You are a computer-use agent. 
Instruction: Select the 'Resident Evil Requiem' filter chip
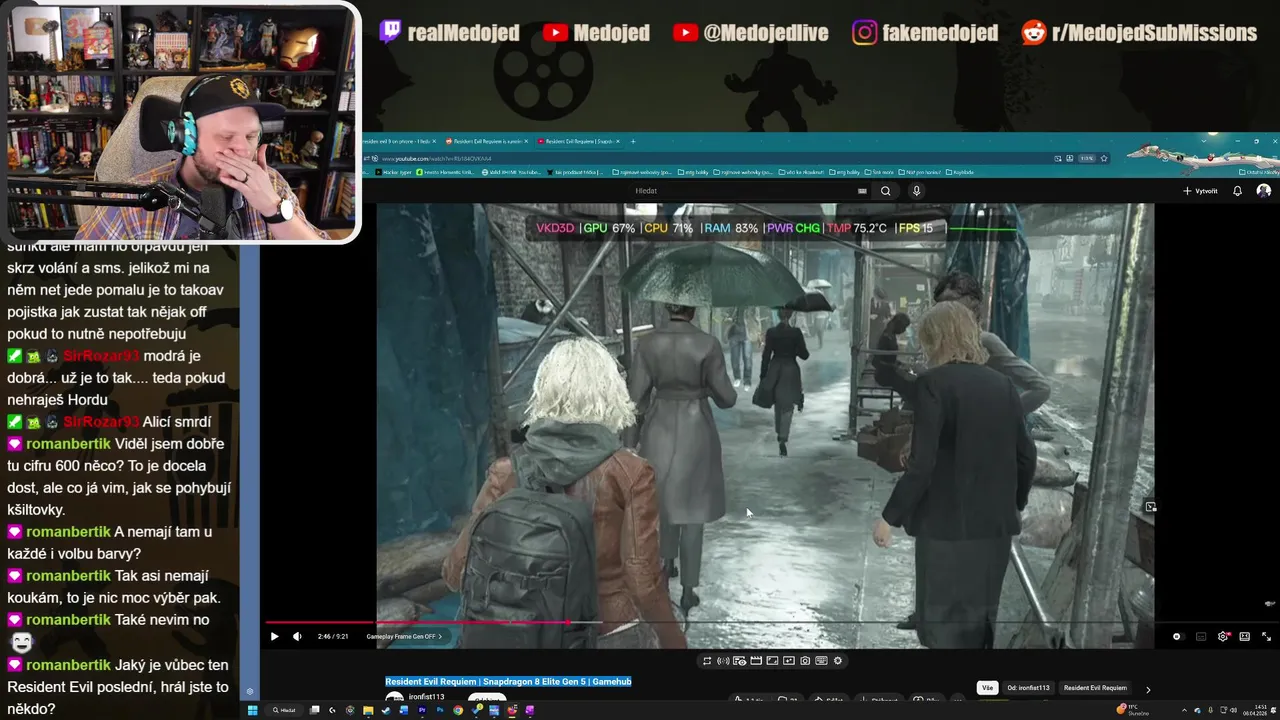pos(1095,688)
